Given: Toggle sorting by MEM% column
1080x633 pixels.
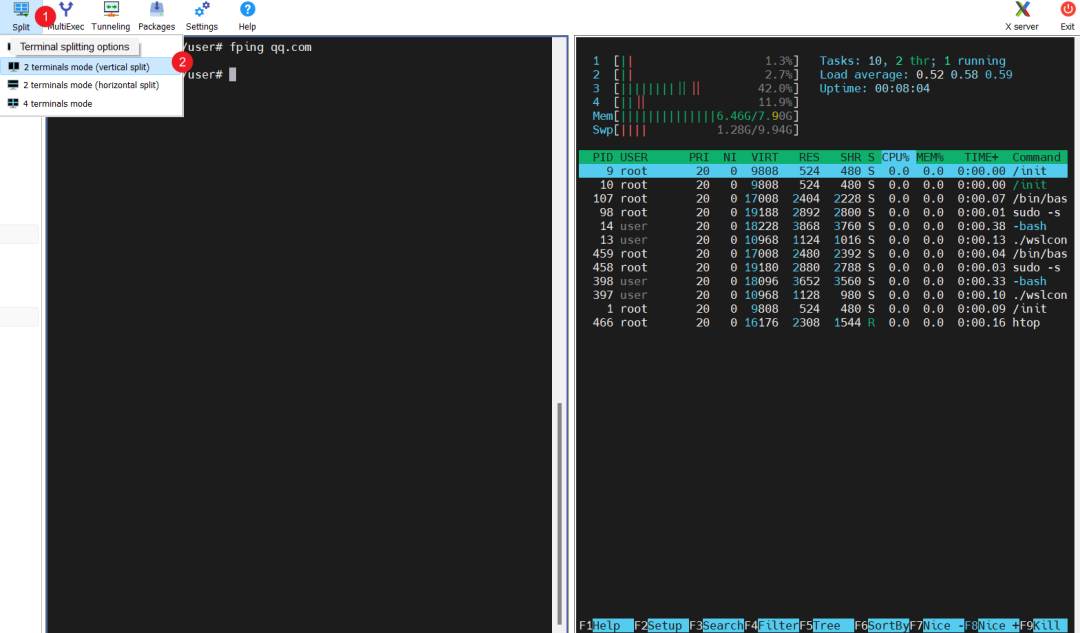Looking at the screenshot, I should pos(931,156).
